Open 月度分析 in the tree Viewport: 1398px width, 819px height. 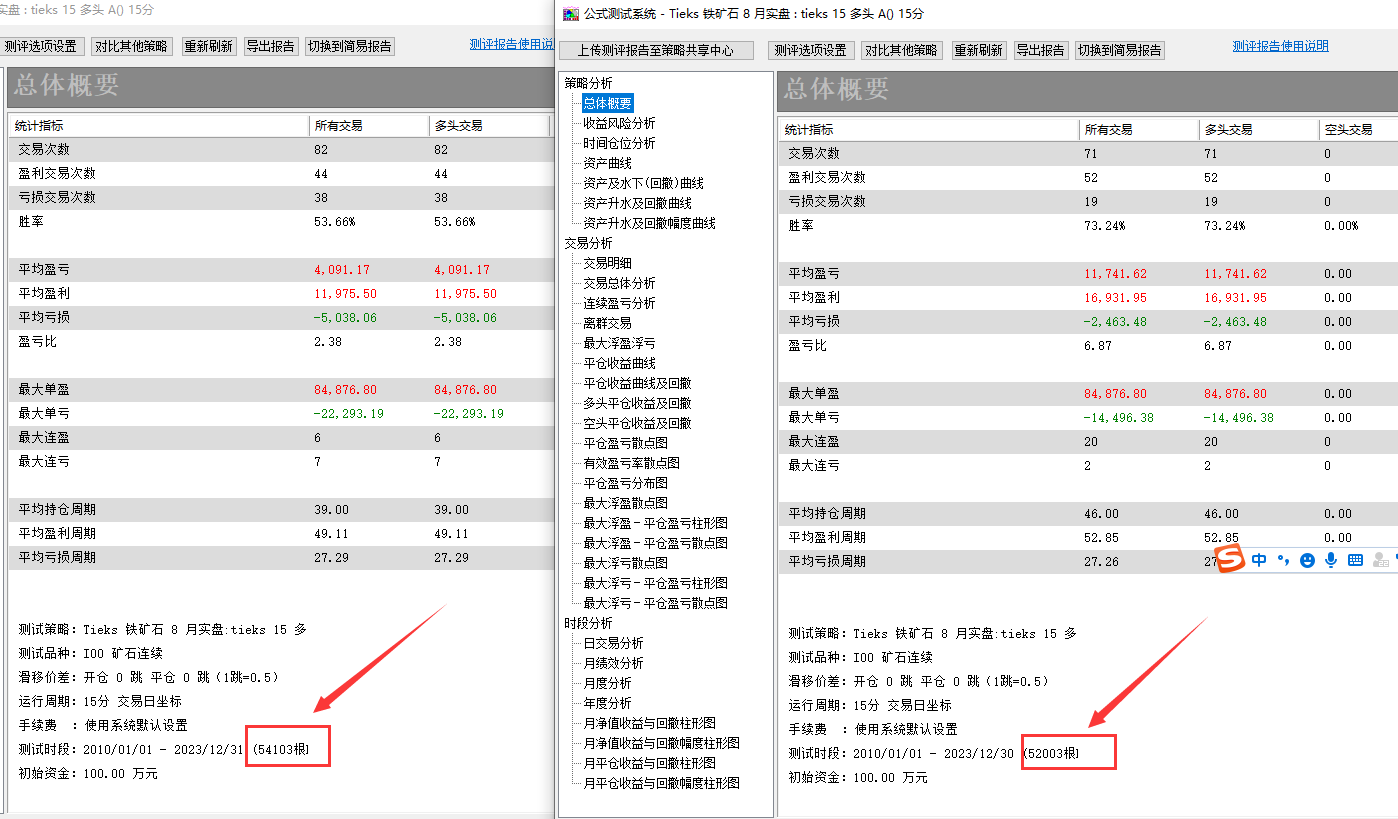tap(608, 683)
